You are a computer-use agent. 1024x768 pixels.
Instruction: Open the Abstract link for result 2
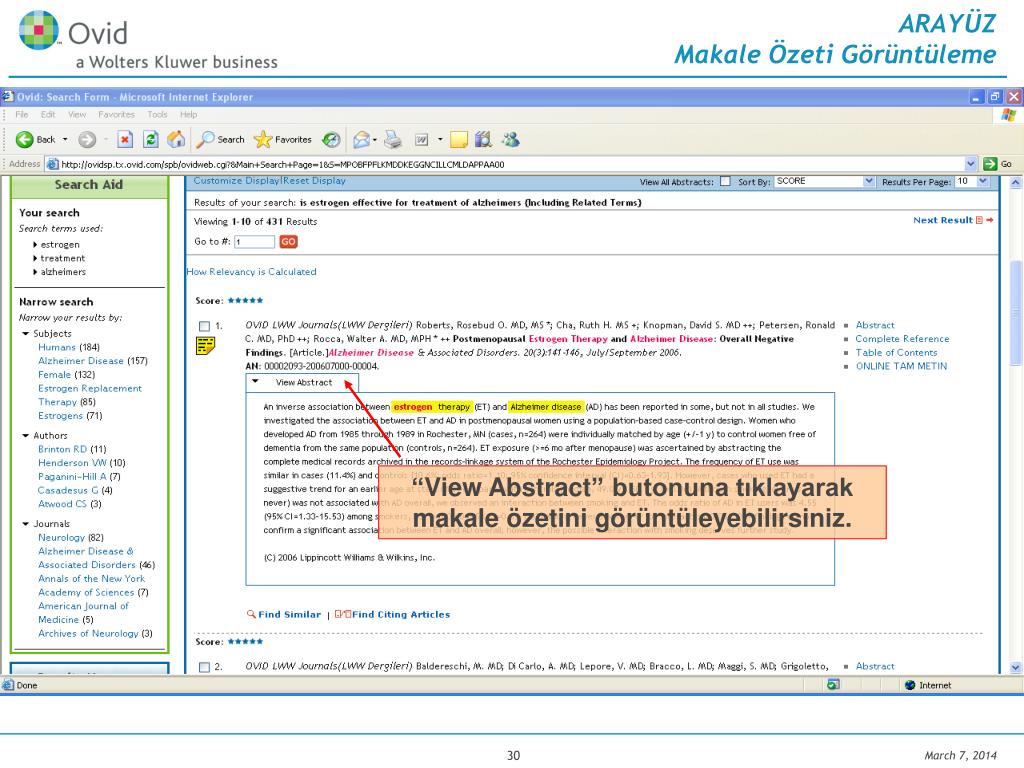point(874,666)
